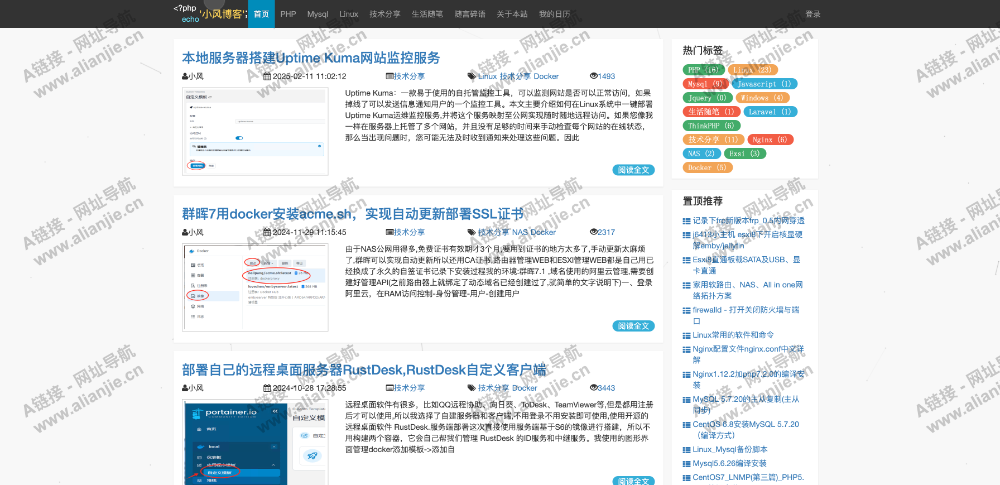Viewport: 1000px width, 485px height.
Task: Select the Laravel (1) tag
Action: coord(770,112)
